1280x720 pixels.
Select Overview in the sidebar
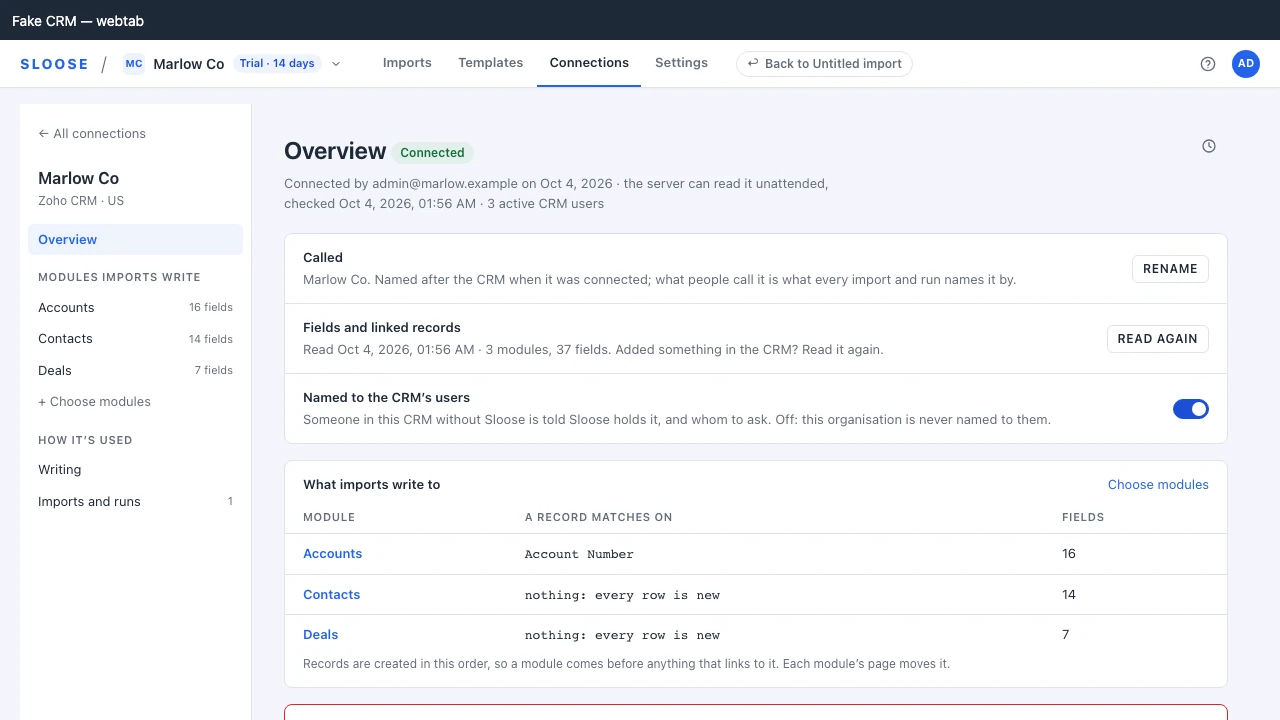[x=135, y=240]
